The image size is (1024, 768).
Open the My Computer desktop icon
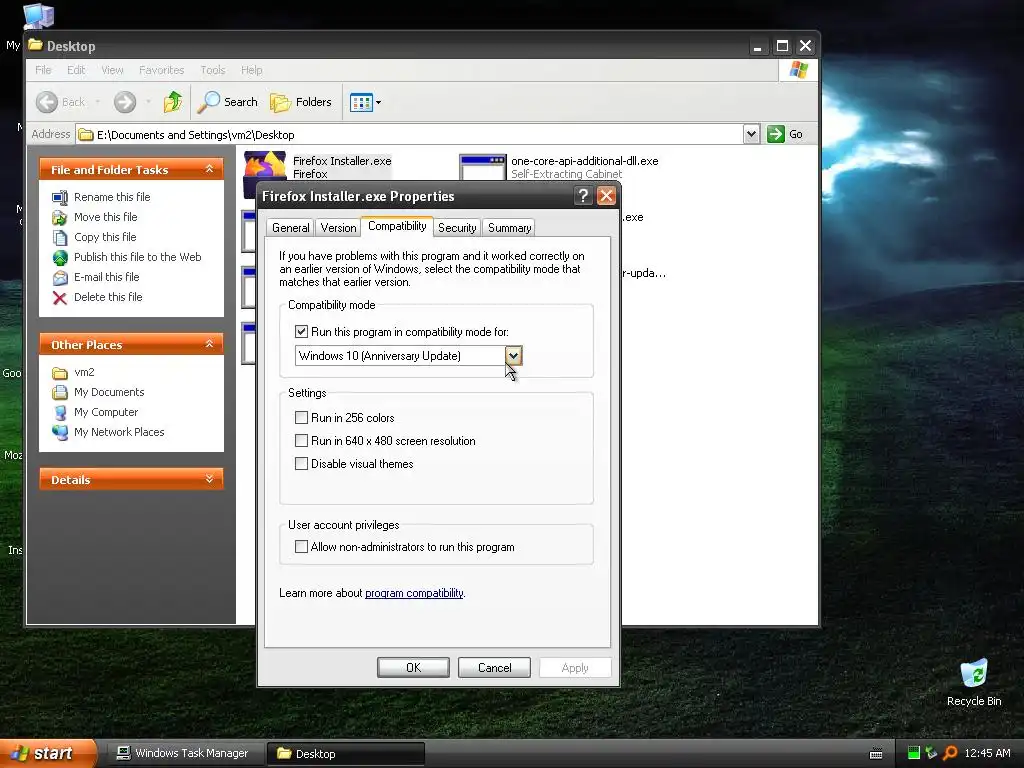[x=38, y=17]
